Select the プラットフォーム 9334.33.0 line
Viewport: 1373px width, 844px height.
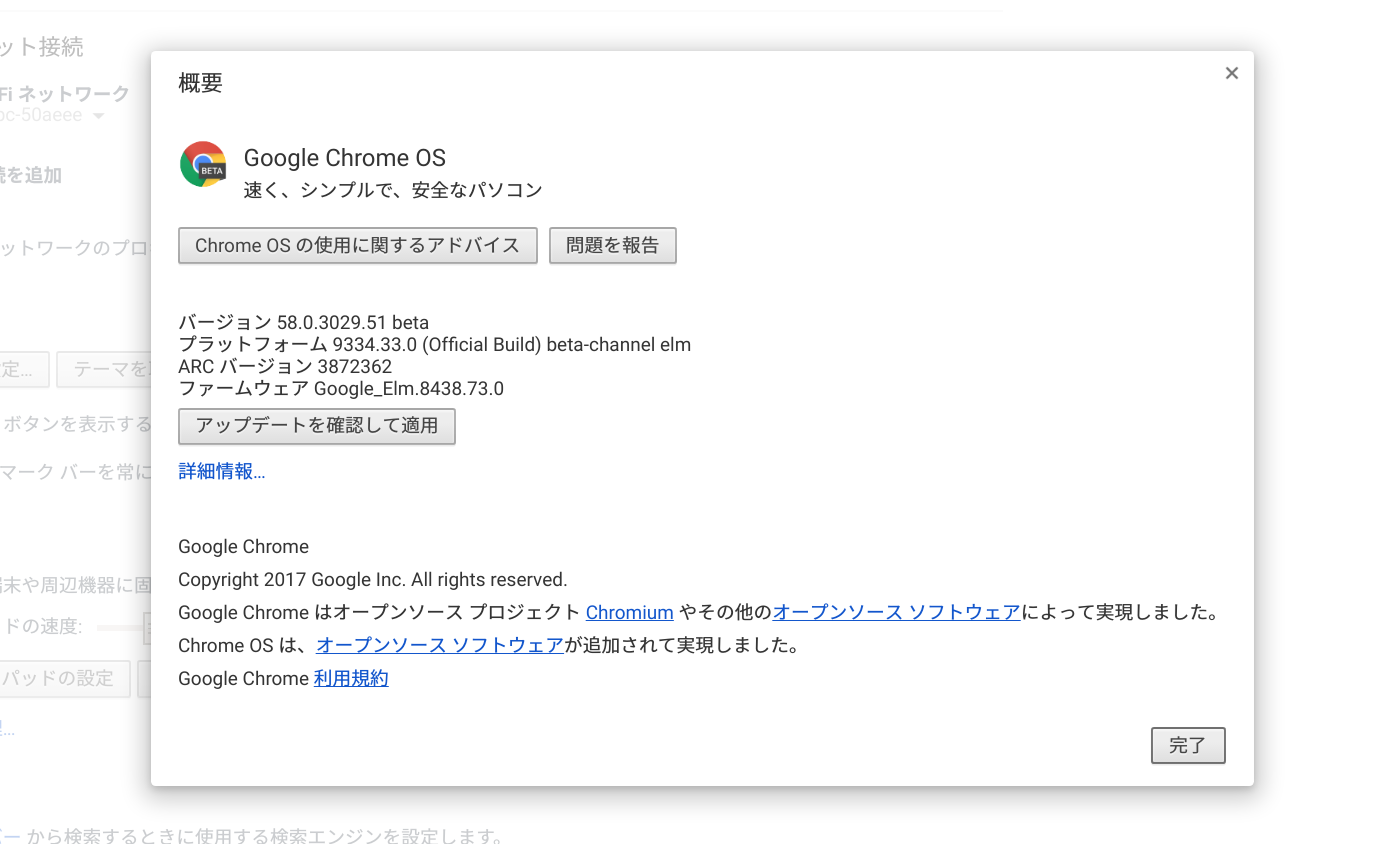434,344
